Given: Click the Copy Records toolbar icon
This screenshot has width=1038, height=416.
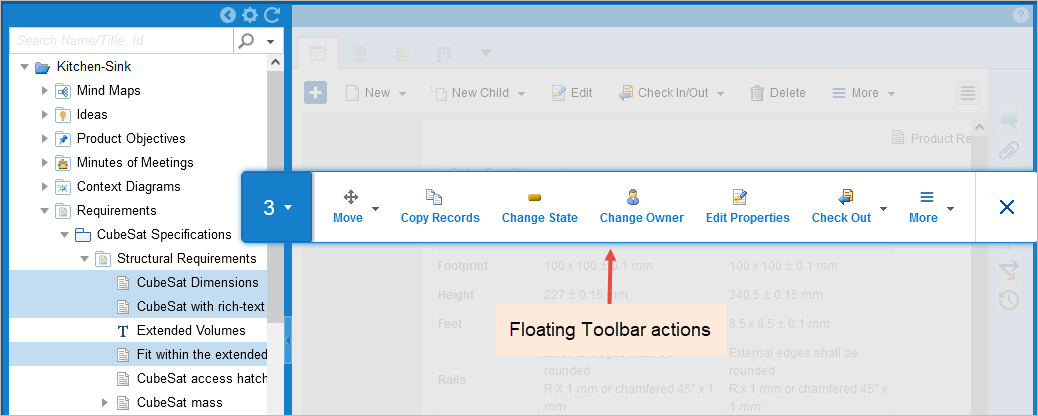Looking at the screenshot, I should click(434, 197).
